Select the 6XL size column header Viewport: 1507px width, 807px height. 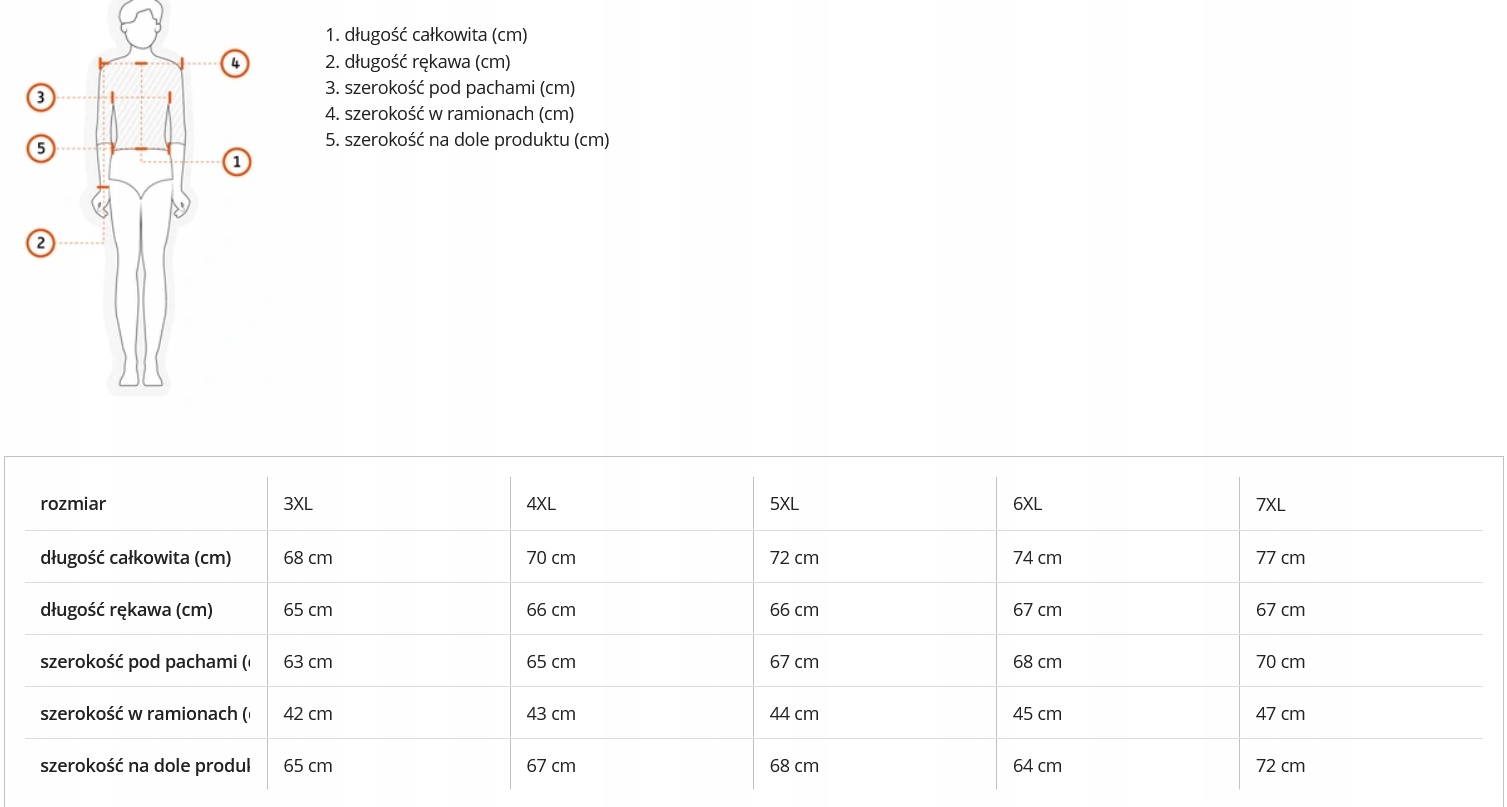(x=1027, y=504)
